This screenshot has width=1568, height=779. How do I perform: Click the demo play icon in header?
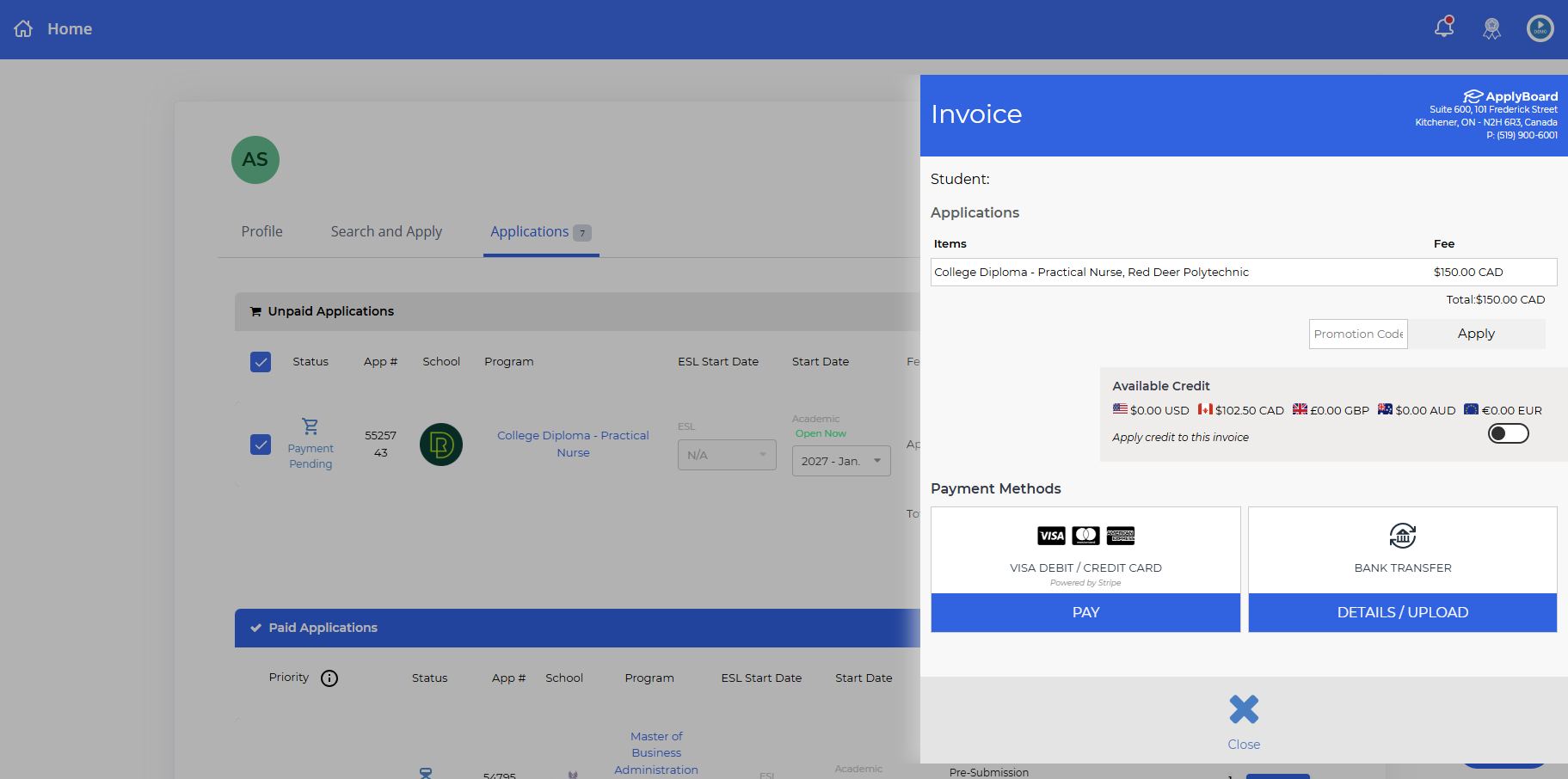tap(1540, 28)
